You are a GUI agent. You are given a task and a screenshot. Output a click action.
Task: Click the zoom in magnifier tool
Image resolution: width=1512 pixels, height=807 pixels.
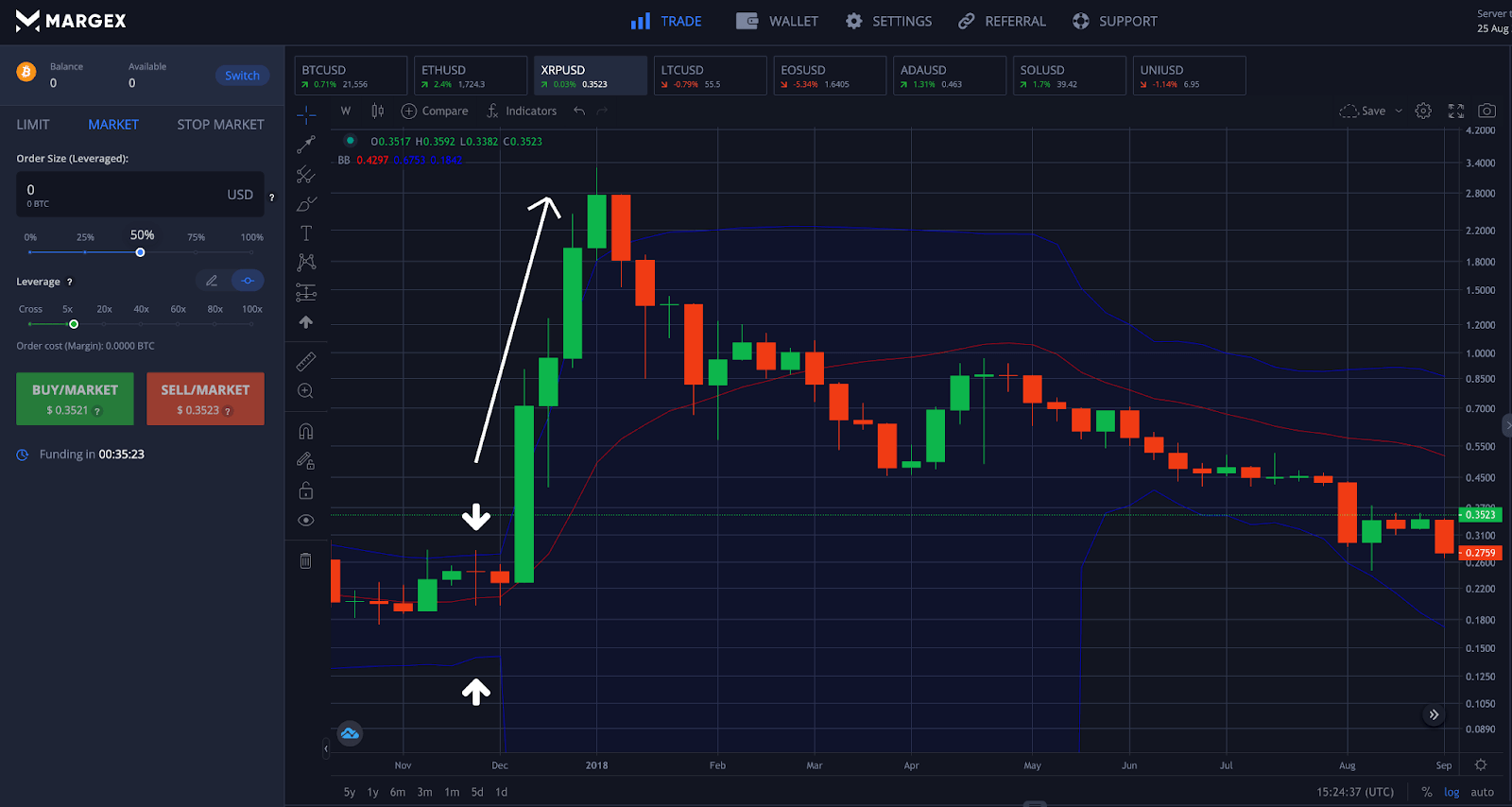click(x=305, y=391)
